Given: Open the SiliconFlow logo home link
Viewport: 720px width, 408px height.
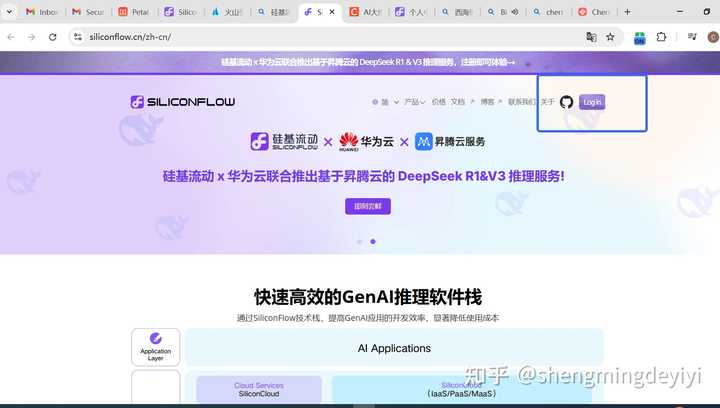Looking at the screenshot, I should coord(183,102).
